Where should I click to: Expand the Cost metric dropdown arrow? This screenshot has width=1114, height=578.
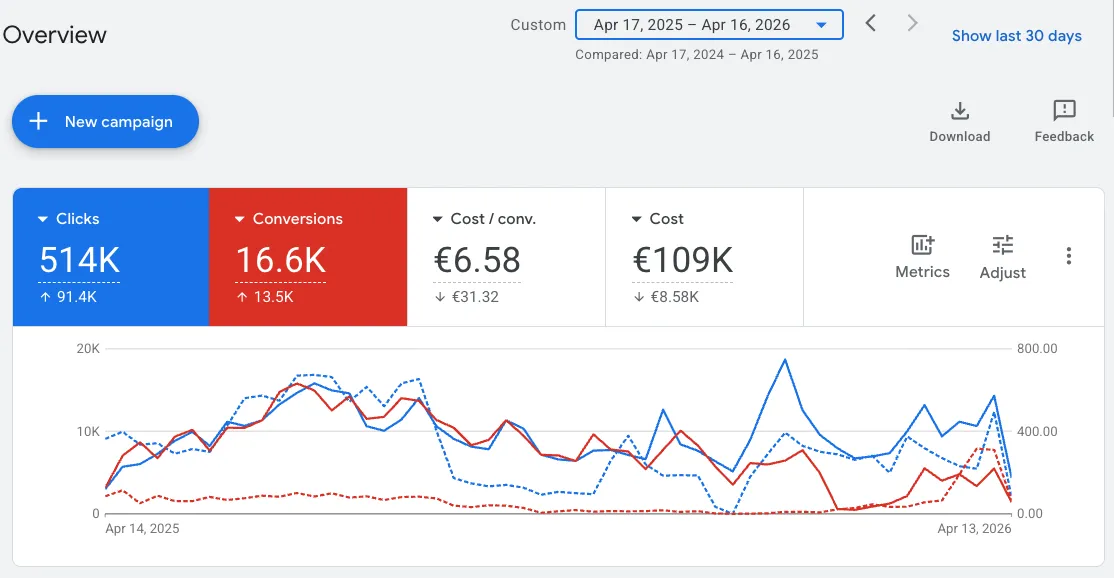coord(637,219)
